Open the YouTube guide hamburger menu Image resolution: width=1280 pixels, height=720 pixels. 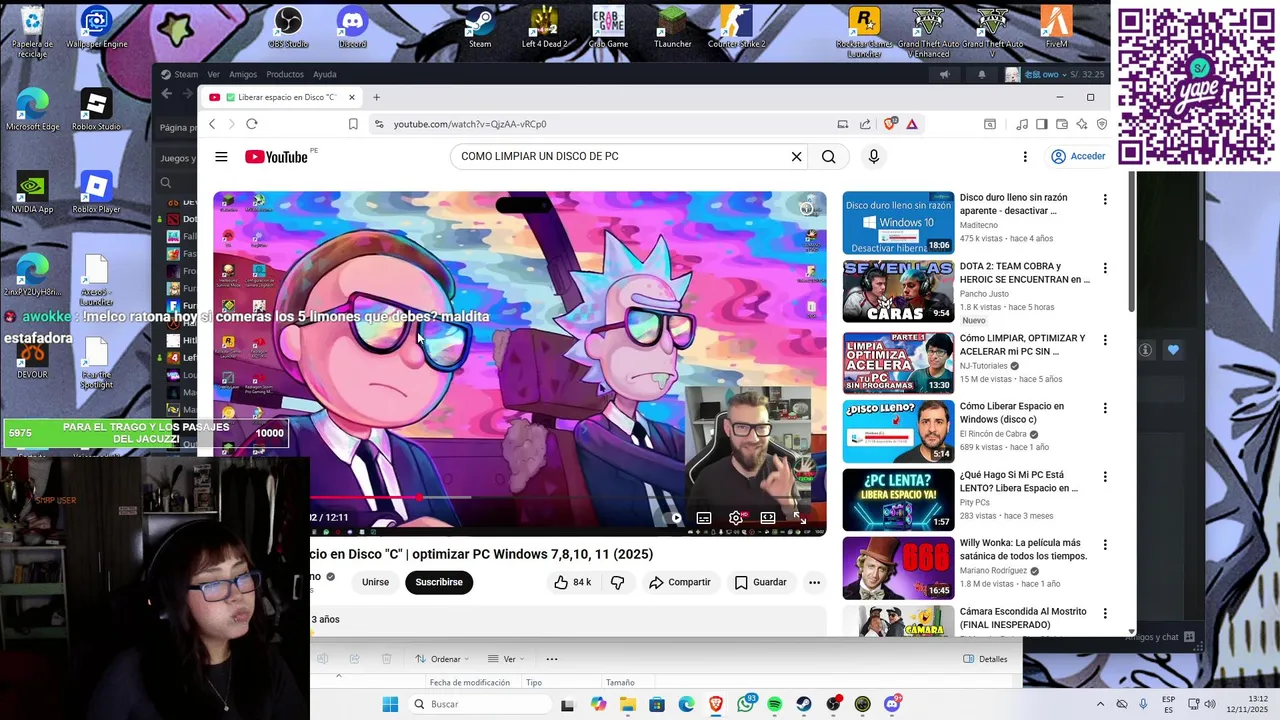(x=221, y=157)
